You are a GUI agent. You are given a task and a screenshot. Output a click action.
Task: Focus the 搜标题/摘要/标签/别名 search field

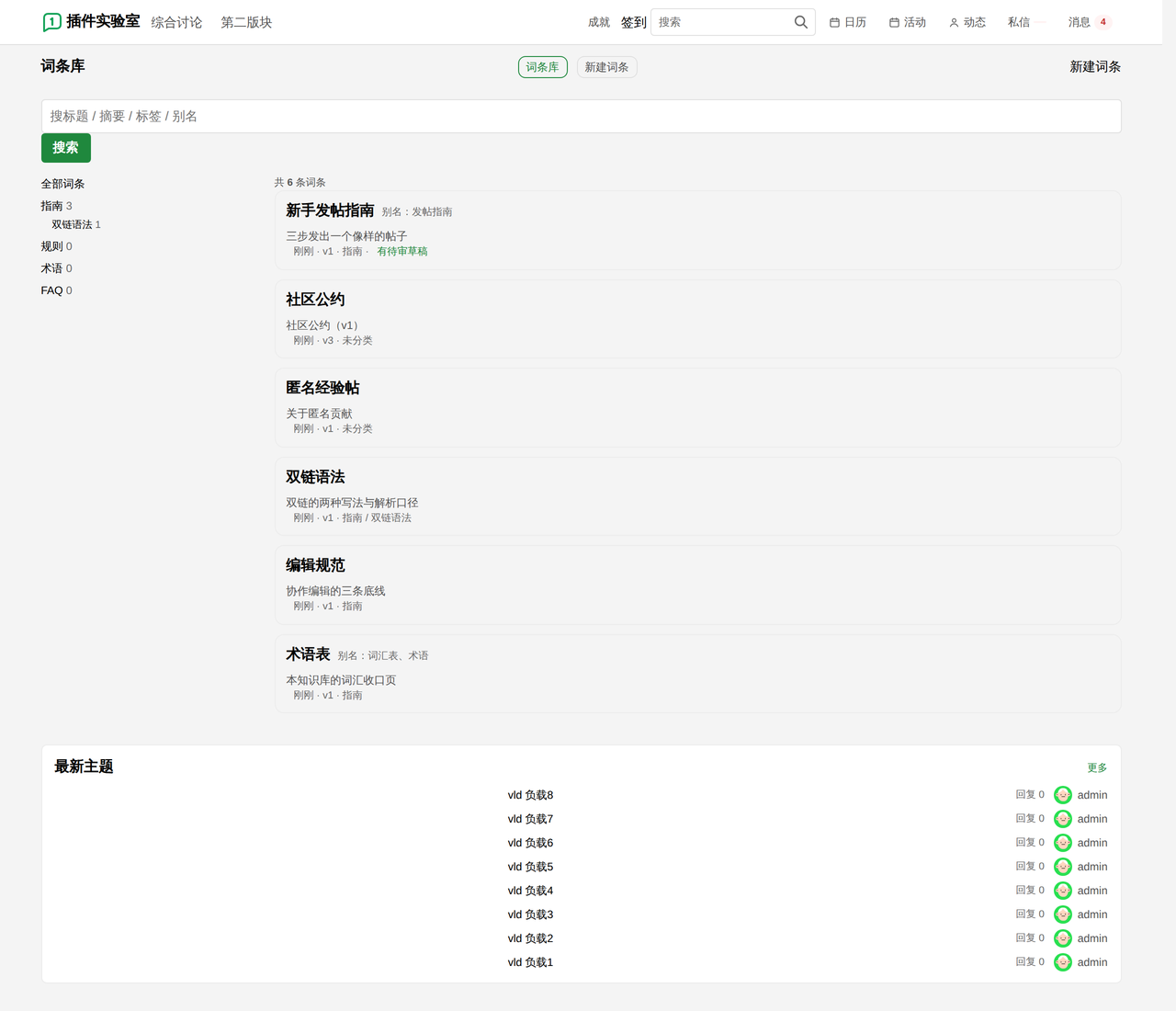[x=582, y=117]
